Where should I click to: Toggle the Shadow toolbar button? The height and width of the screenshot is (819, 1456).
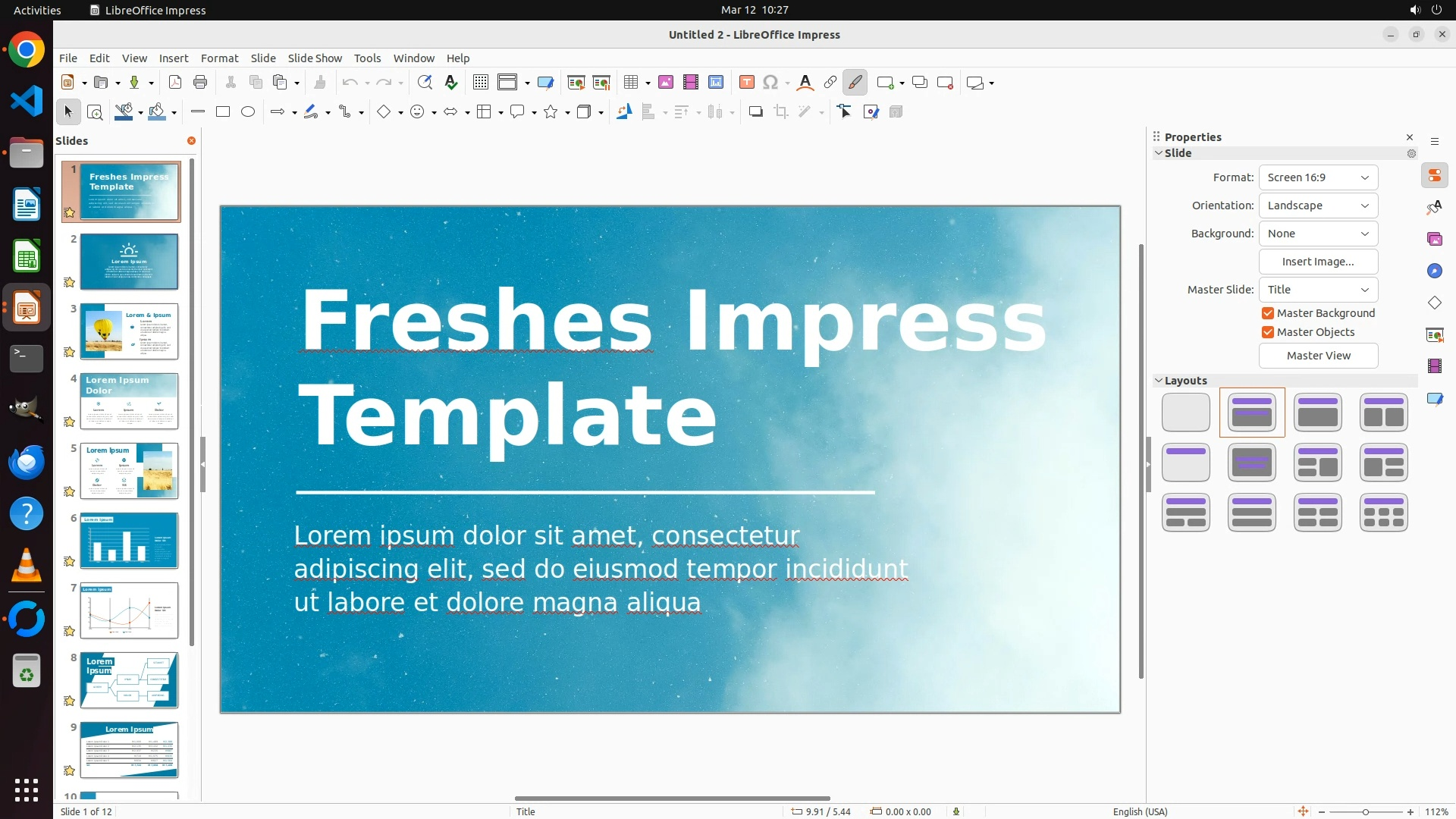[755, 112]
